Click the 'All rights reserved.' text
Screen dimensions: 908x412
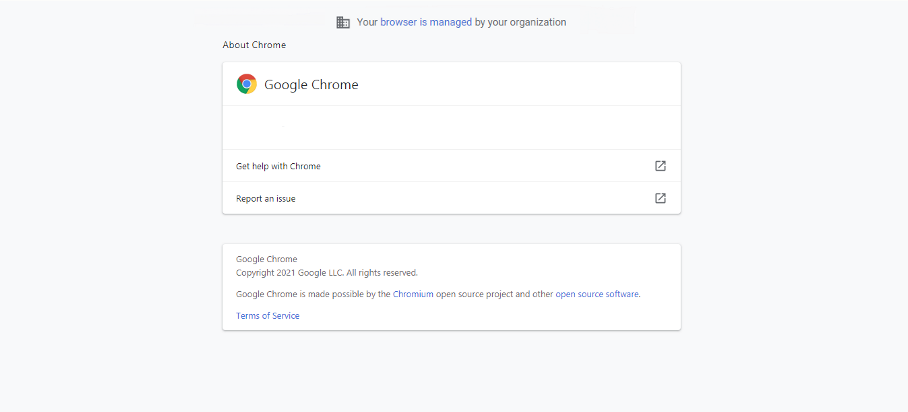382,272
